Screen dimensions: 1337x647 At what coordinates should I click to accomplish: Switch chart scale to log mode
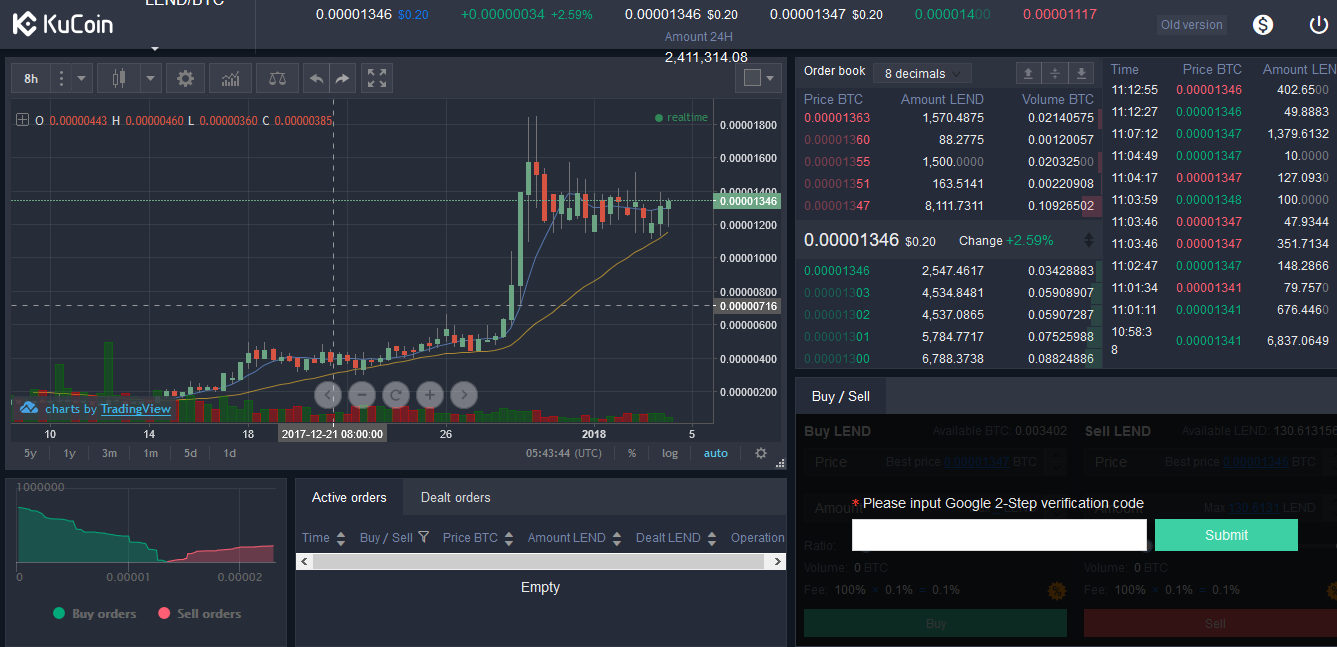coord(669,452)
